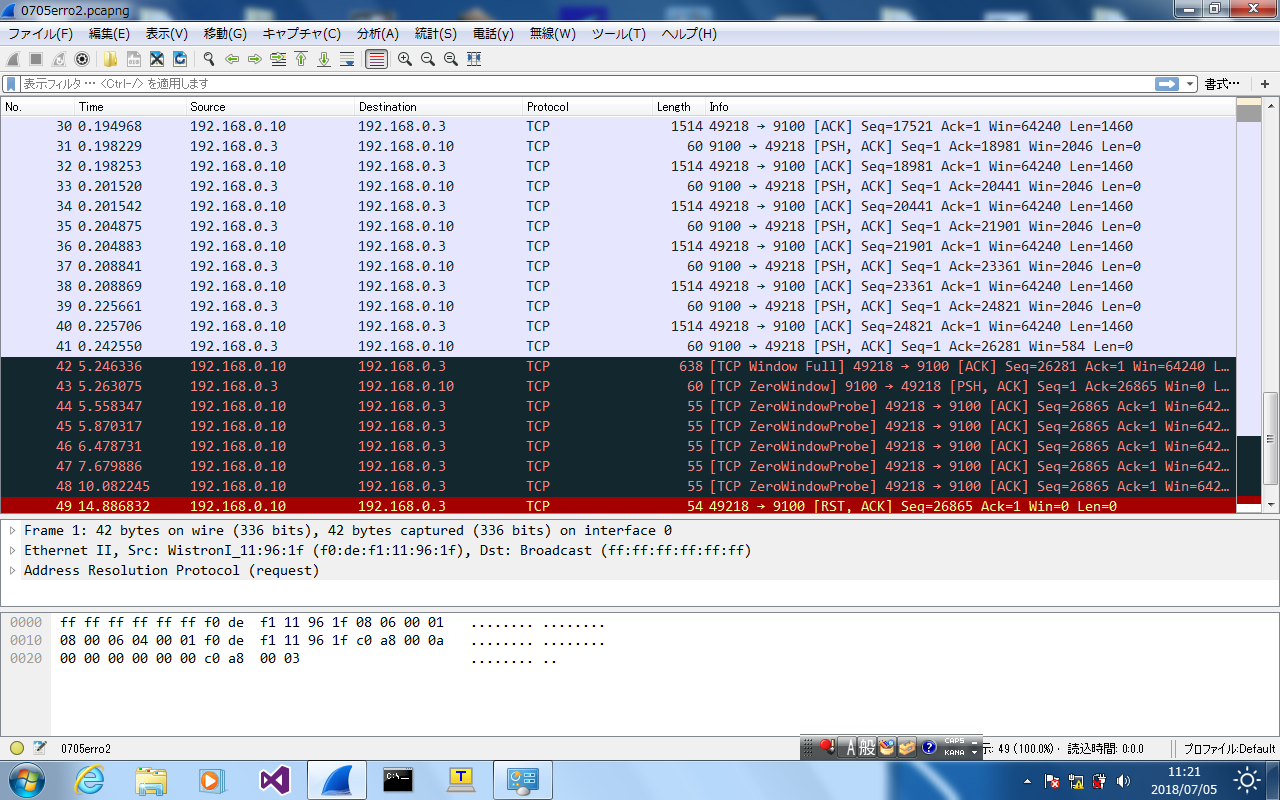Open Visual Studio from the taskbar
1280x800 pixels.
tap(274, 780)
